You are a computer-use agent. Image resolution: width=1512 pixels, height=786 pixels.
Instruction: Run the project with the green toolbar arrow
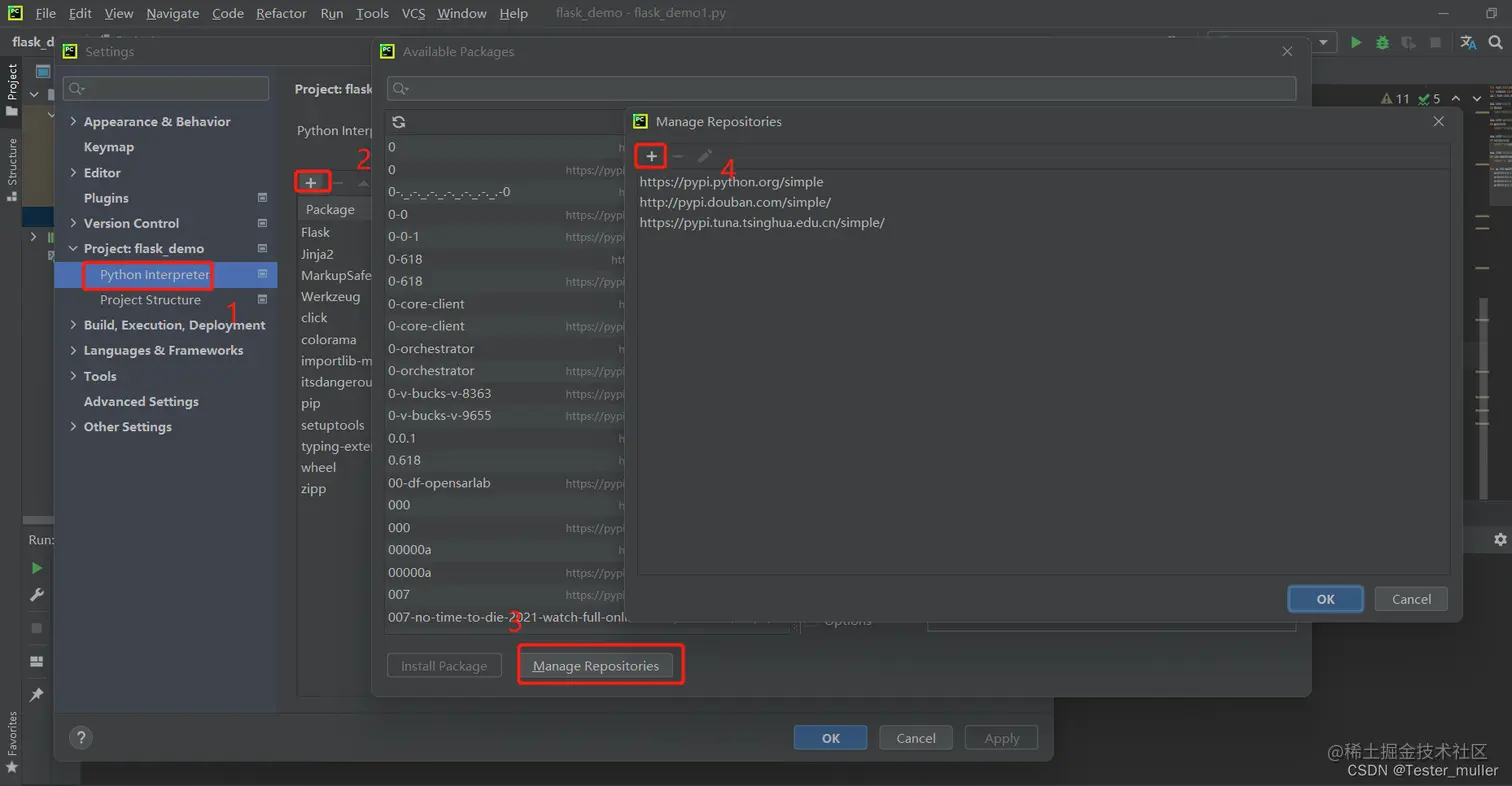[1356, 42]
